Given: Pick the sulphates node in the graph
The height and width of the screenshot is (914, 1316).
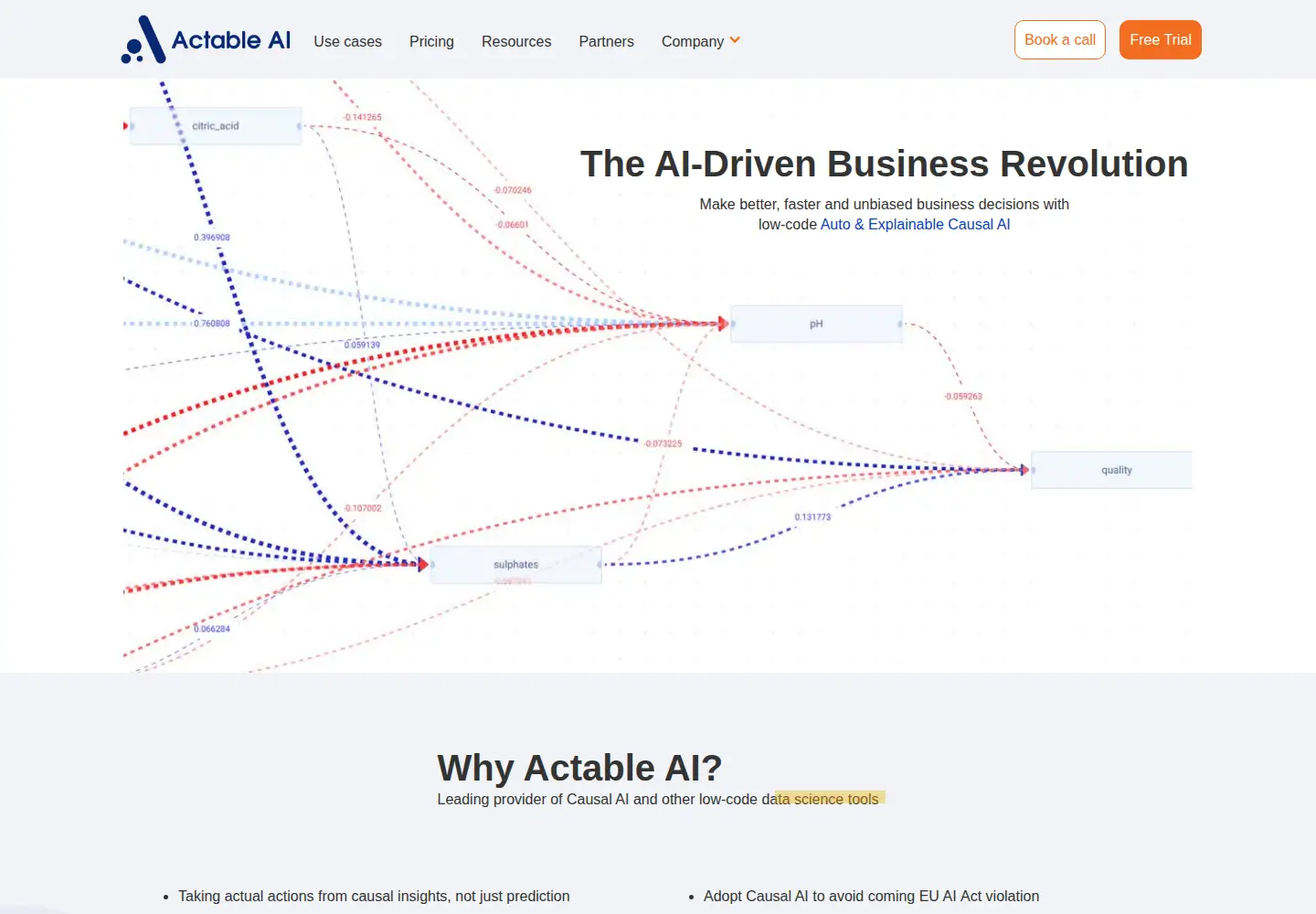Looking at the screenshot, I should point(516,565).
